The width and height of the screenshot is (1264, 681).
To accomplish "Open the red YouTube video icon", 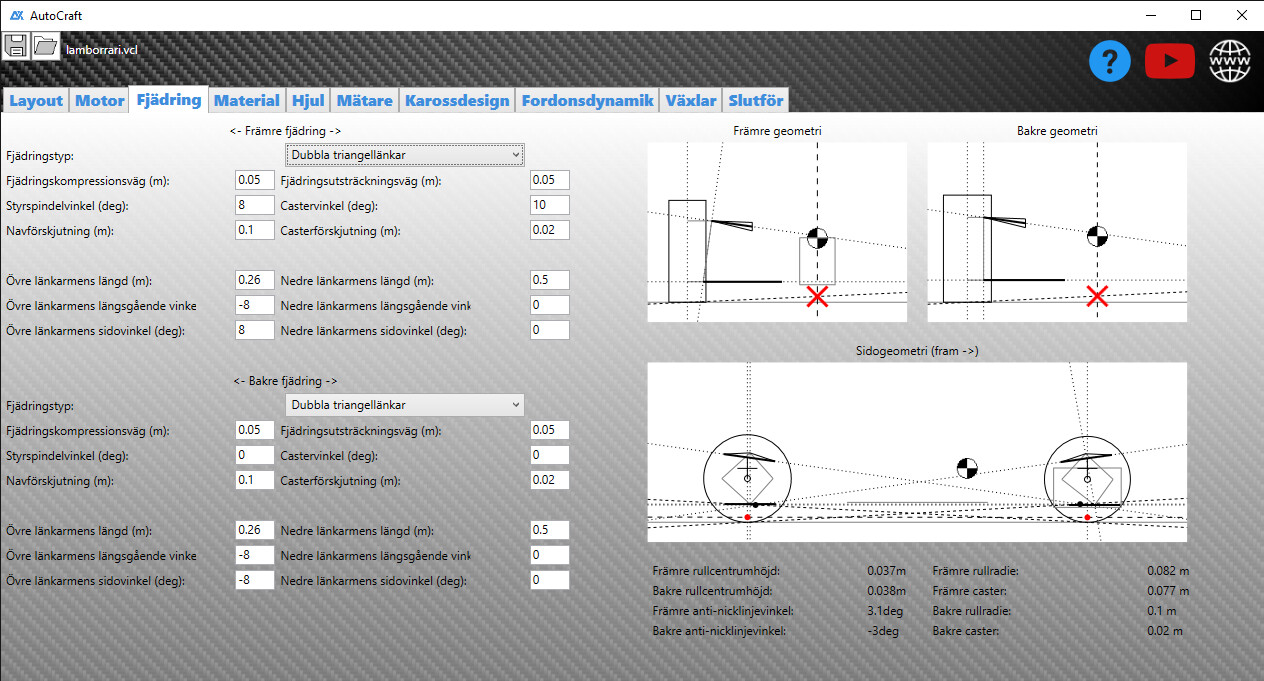I will coord(1169,62).
